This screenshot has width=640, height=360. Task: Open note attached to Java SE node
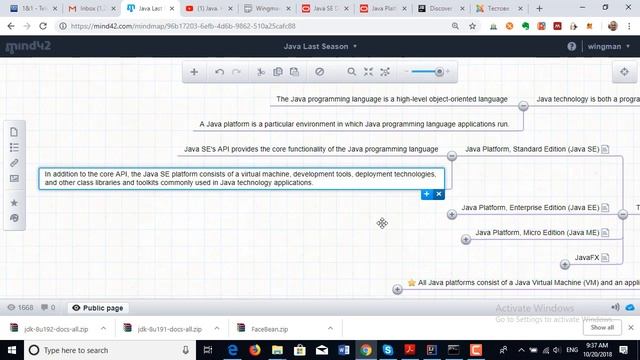605,149
